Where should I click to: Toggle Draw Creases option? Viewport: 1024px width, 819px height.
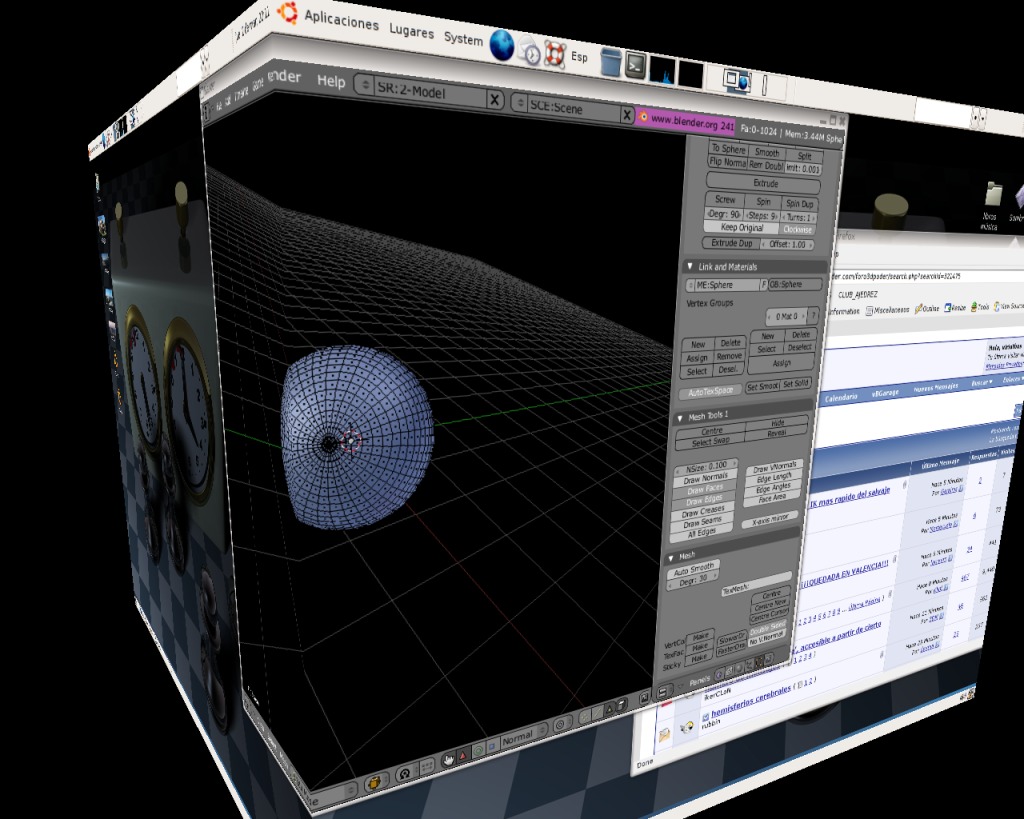(703, 511)
